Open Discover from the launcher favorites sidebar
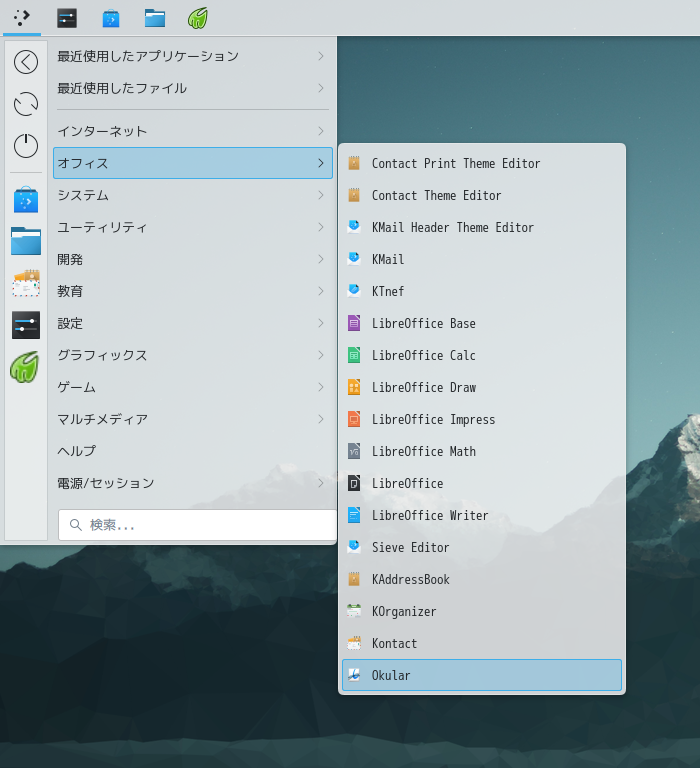Screen dimensions: 700x768 point(26,199)
